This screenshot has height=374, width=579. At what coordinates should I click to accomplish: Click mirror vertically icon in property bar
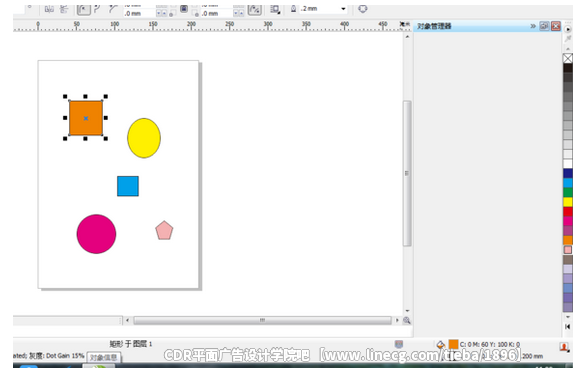point(64,8)
